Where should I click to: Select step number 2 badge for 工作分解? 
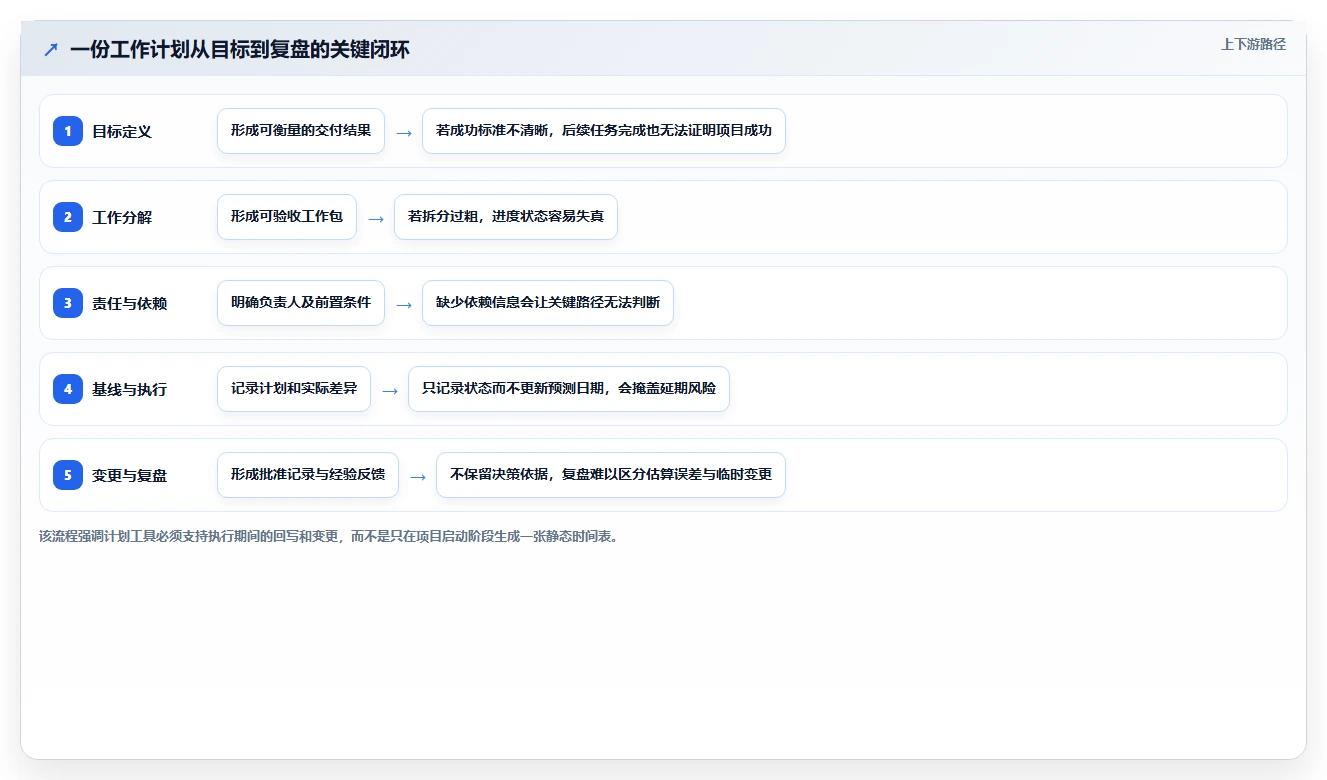68,217
